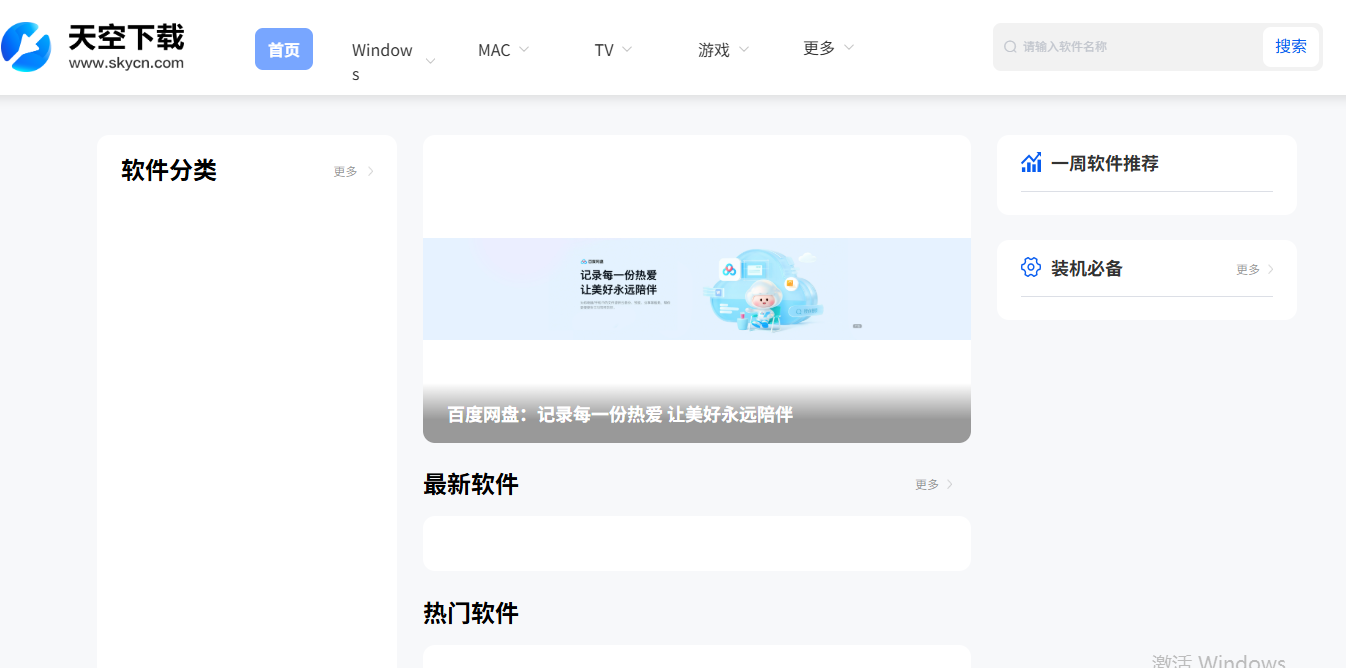Click the 最新软件 heading
Screen dimensions: 1346x668
[x=471, y=485]
